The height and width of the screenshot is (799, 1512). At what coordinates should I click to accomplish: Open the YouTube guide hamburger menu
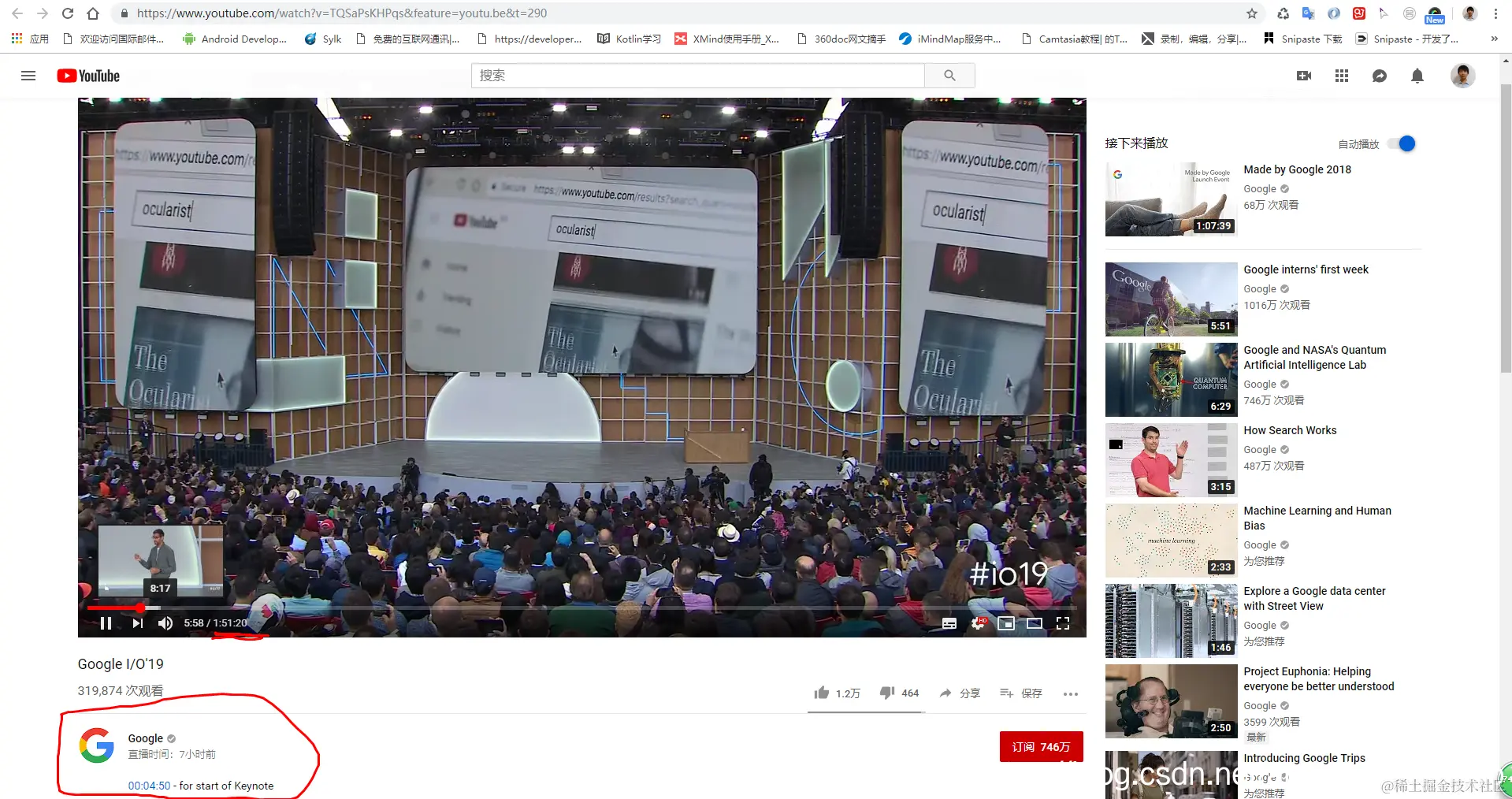point(28,76)
